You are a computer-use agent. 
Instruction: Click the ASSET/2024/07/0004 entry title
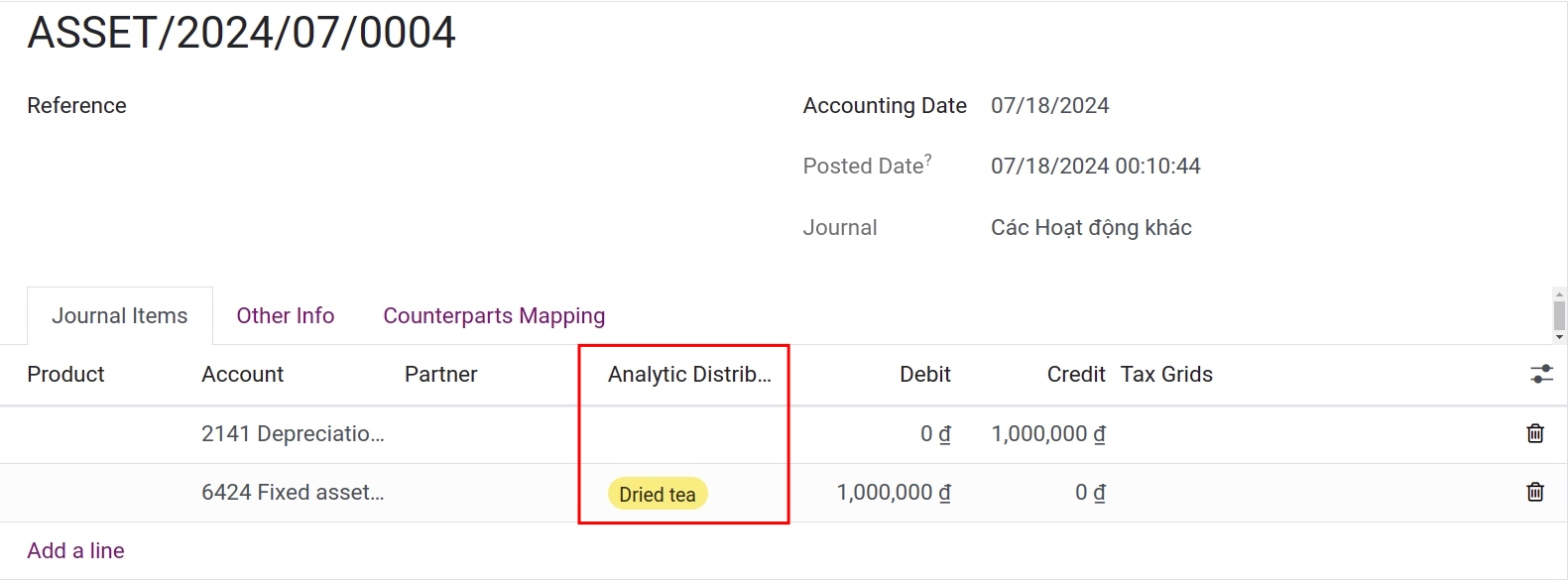click(x=241, y=32)
